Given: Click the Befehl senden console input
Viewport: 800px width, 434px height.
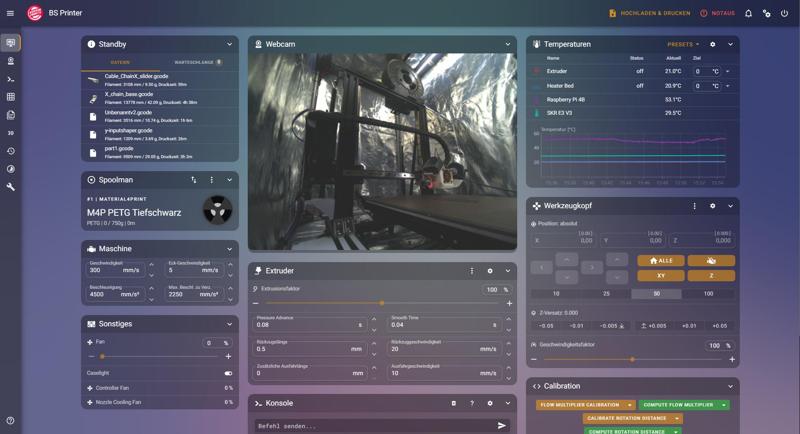Looking at the screenshot, I should point(374,426).
